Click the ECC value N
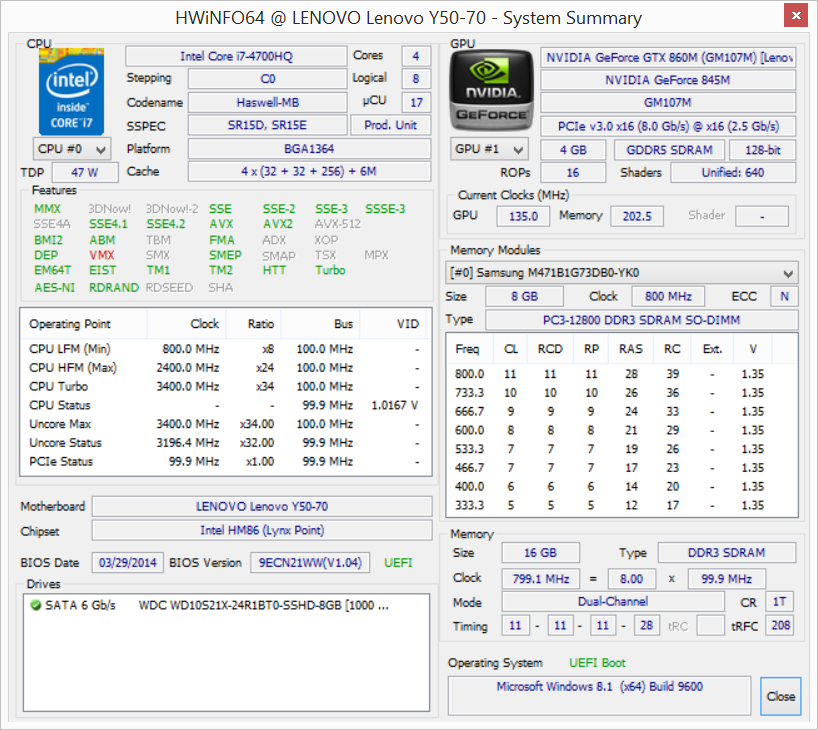This screenshot has width=818, height=730. pyautogui.click(x=784, y=296)
